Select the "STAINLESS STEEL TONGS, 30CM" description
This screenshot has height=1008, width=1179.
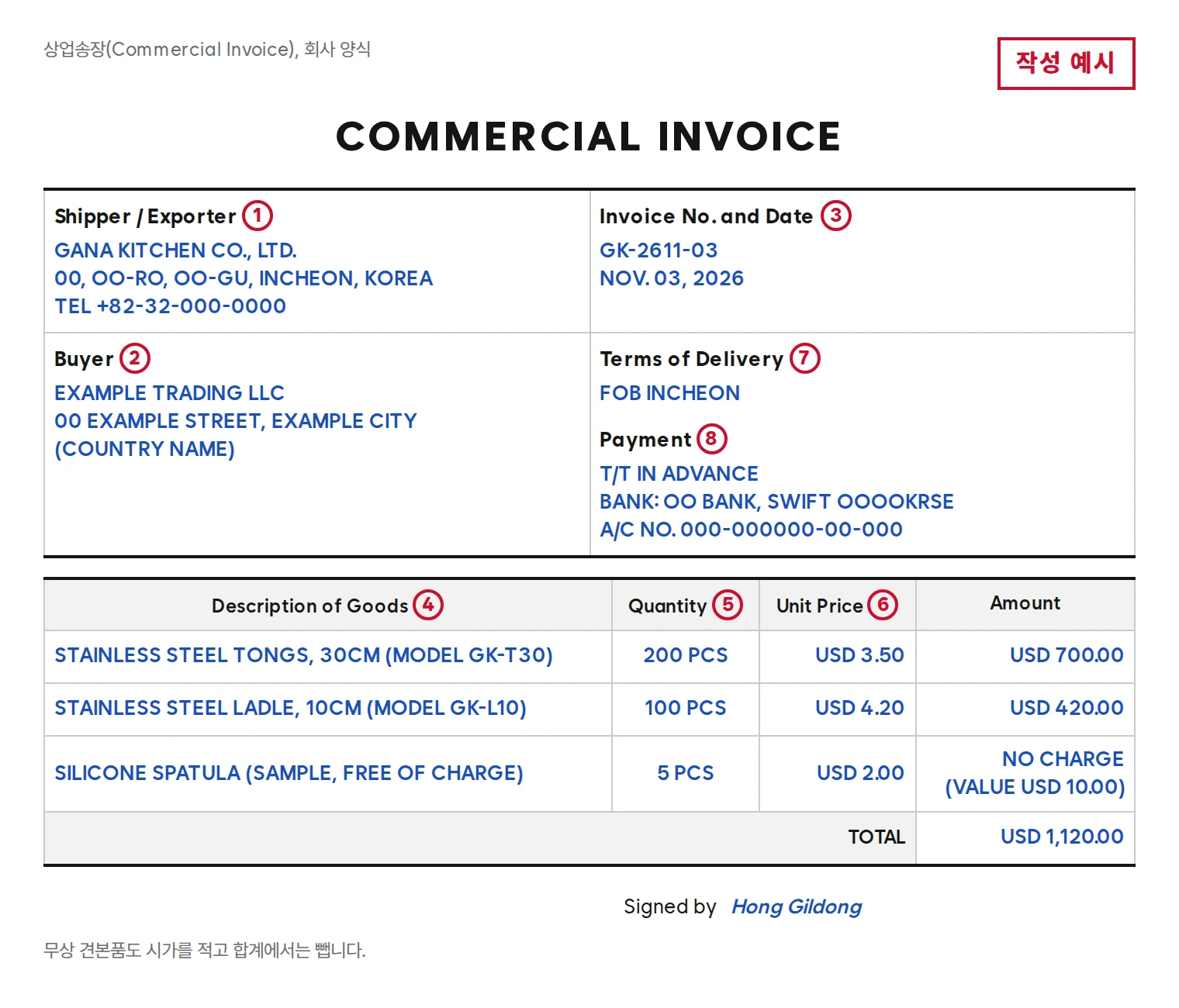pyautogui.click(x=303, y=655)
